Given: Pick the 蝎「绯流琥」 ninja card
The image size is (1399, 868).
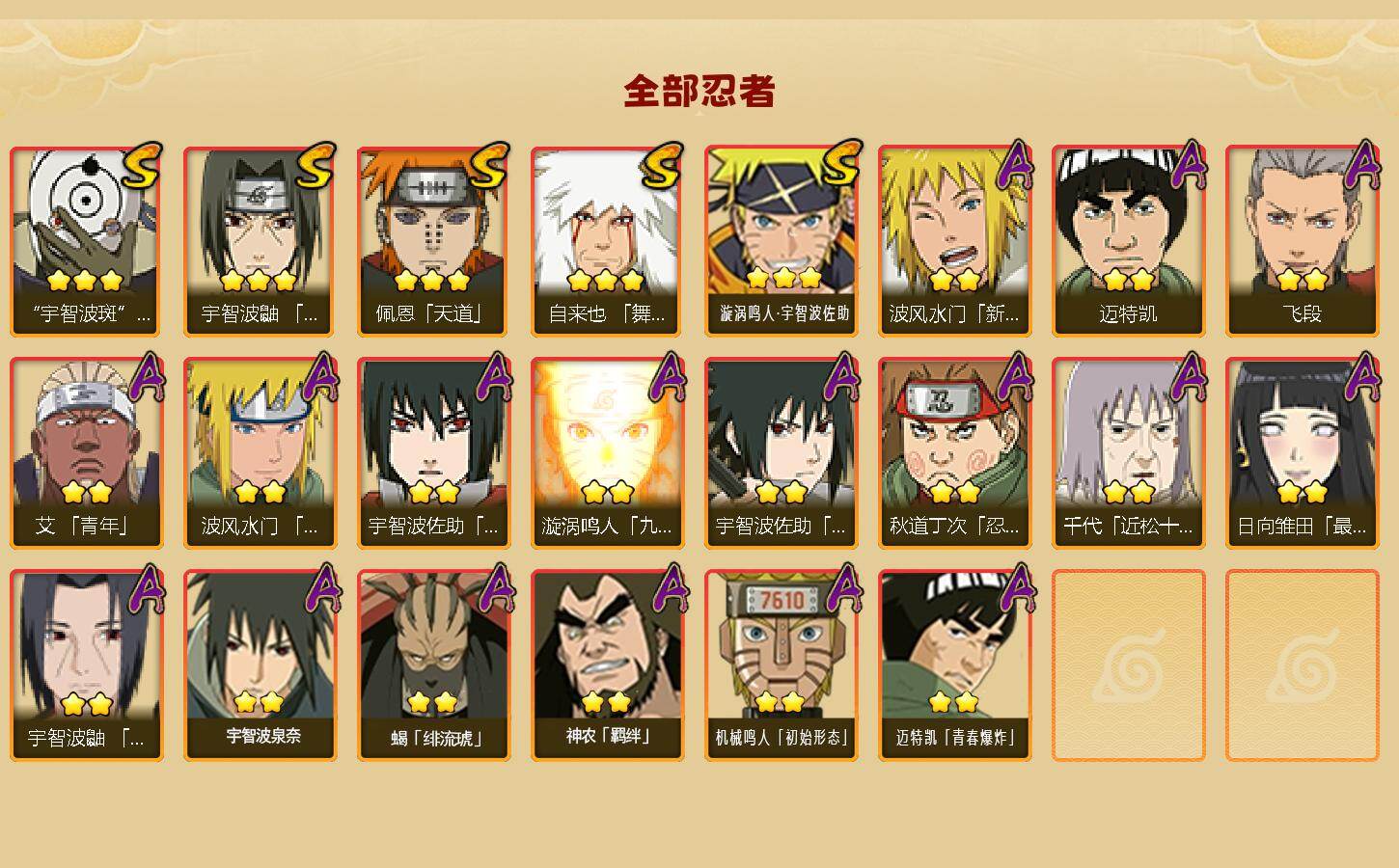Looking at the screenshot, I should (x=433, y=665).
